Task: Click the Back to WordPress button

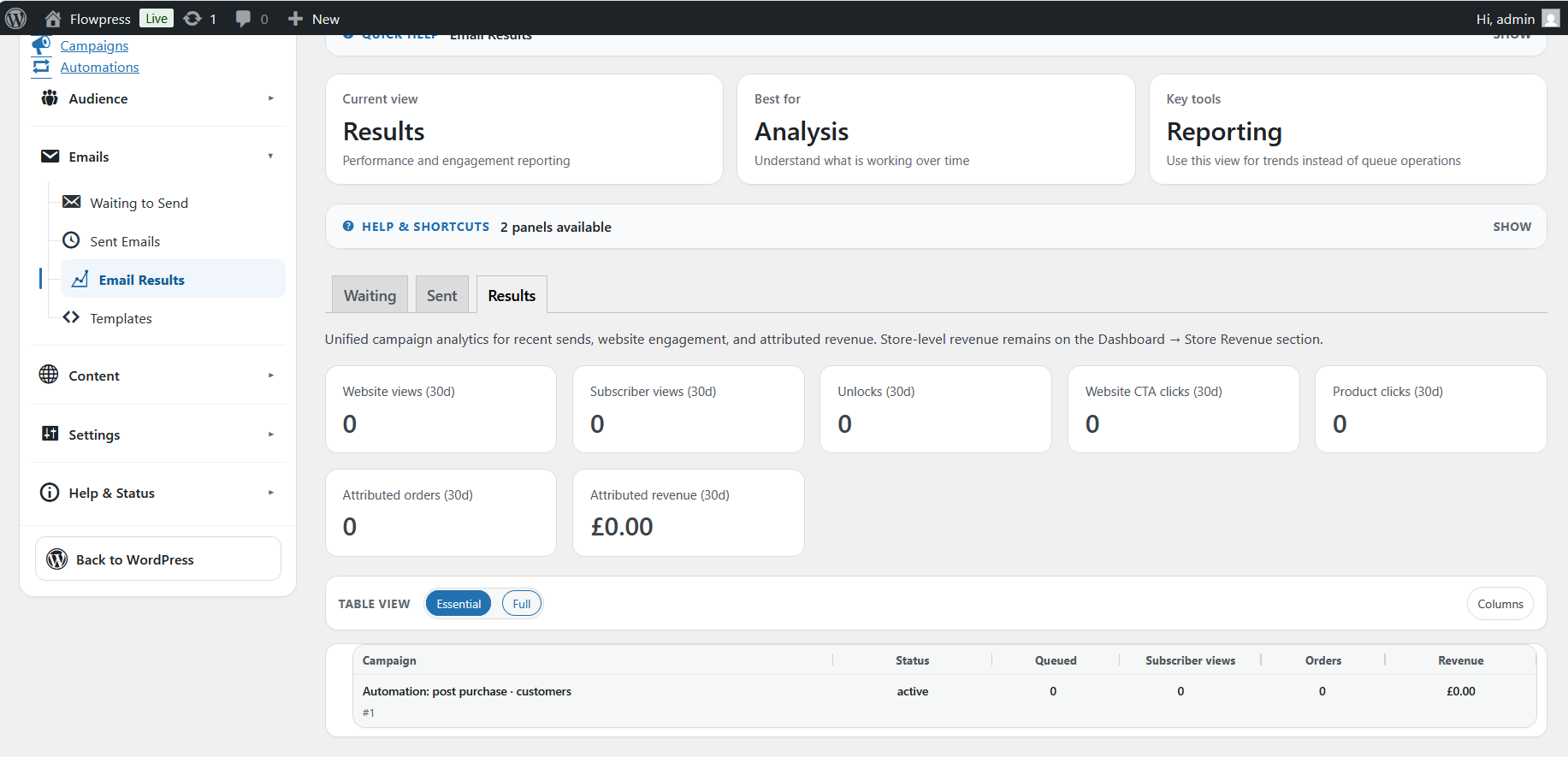Action: [158, 559]
